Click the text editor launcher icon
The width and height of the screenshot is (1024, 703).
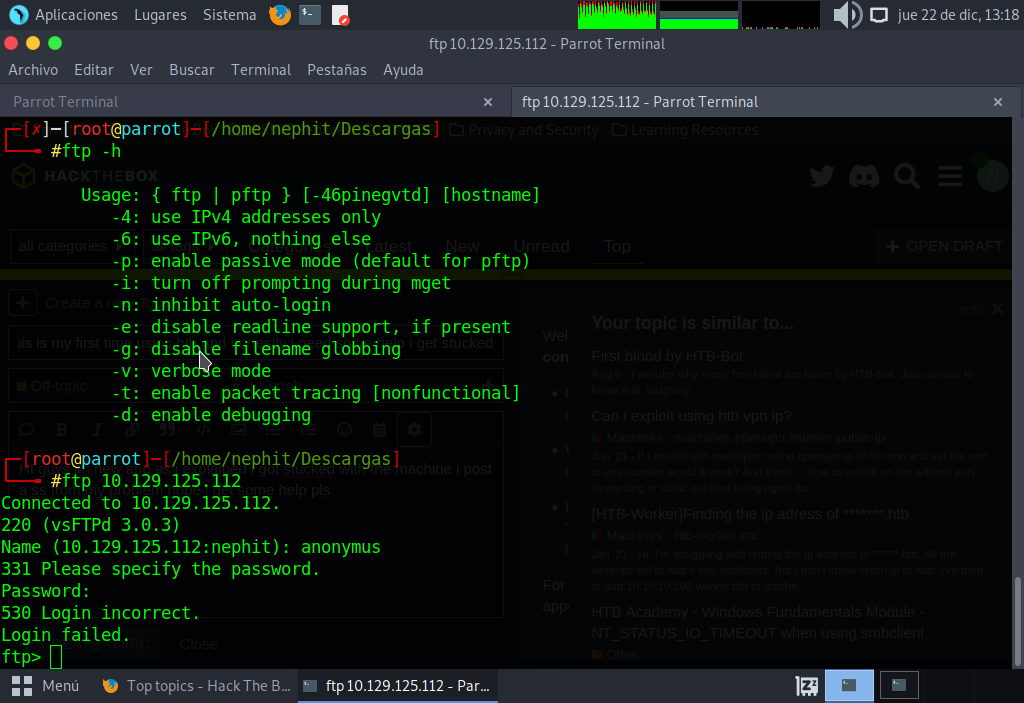click(x=341, y=15)
